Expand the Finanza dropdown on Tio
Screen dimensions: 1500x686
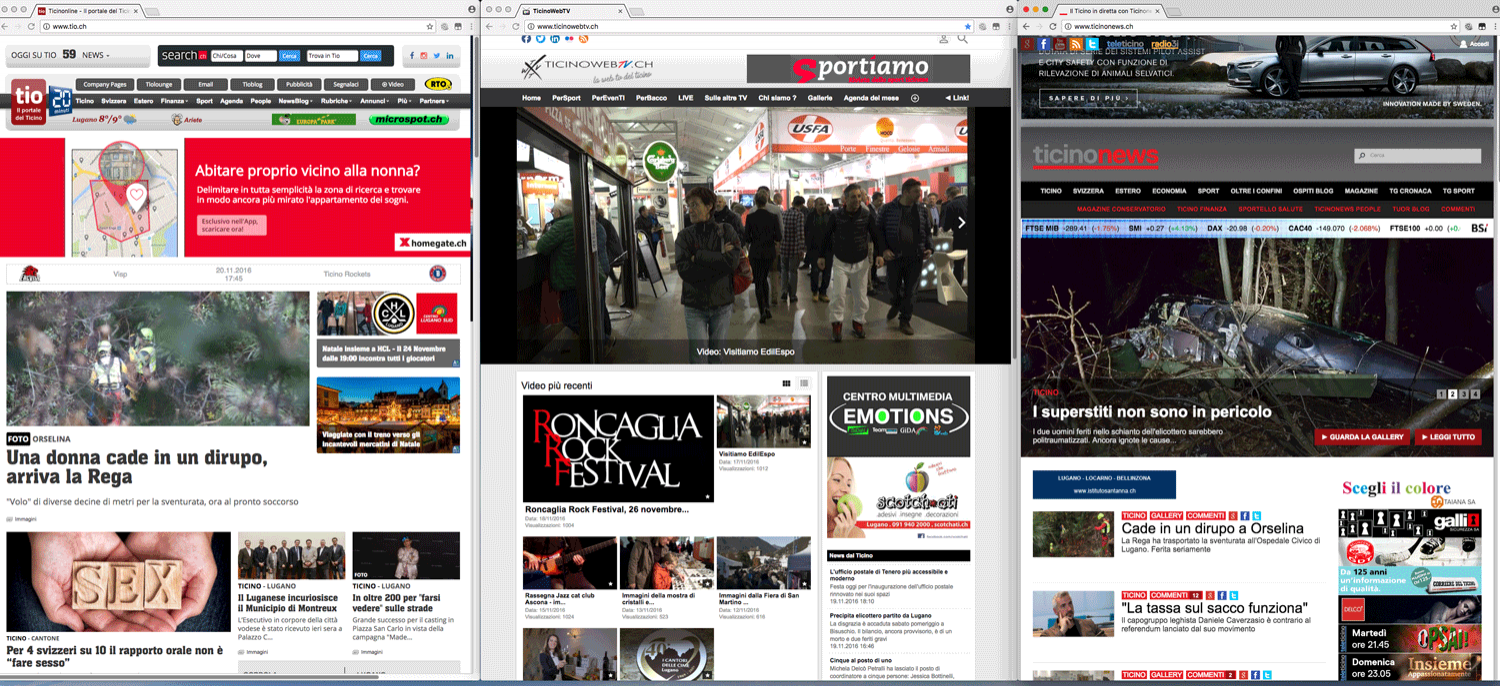pos(173,101)
